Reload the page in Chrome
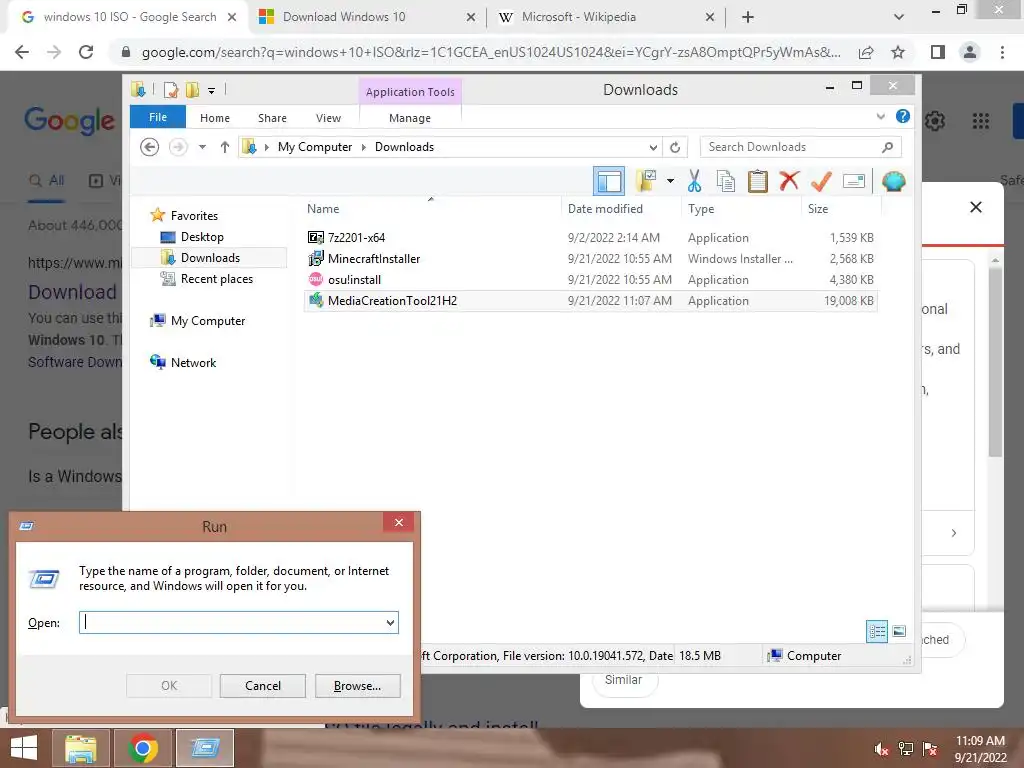The height and width of the screenshot is (768, 1024). [86, 52]
